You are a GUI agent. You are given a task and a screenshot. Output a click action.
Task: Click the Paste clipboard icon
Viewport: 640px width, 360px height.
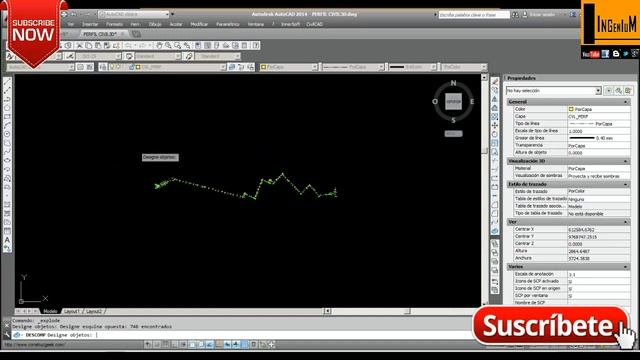point(98,46)
